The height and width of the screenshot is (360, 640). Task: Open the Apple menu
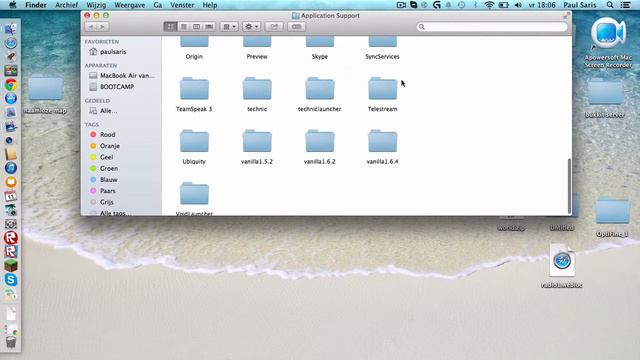pyautogui.click(x=13, y=5)
